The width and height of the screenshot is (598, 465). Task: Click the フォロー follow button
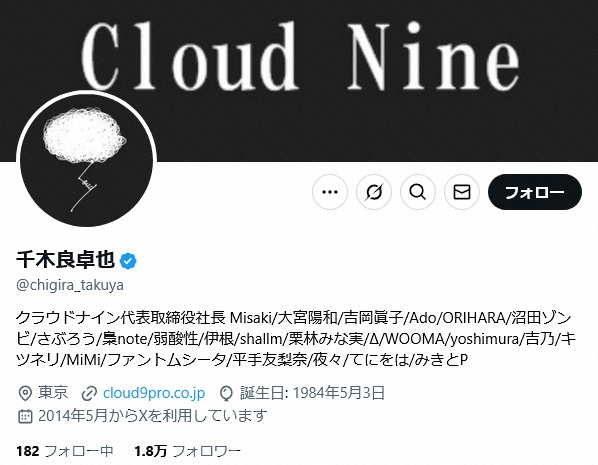click(535, 192)
